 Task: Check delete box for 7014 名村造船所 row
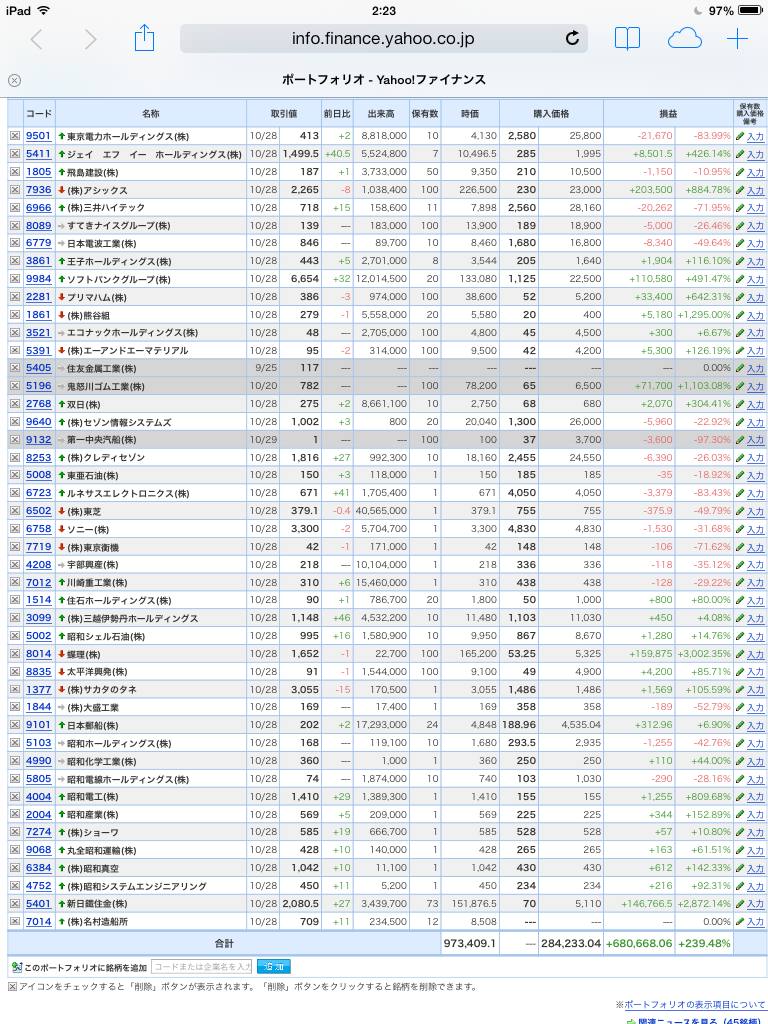[14, 921]
